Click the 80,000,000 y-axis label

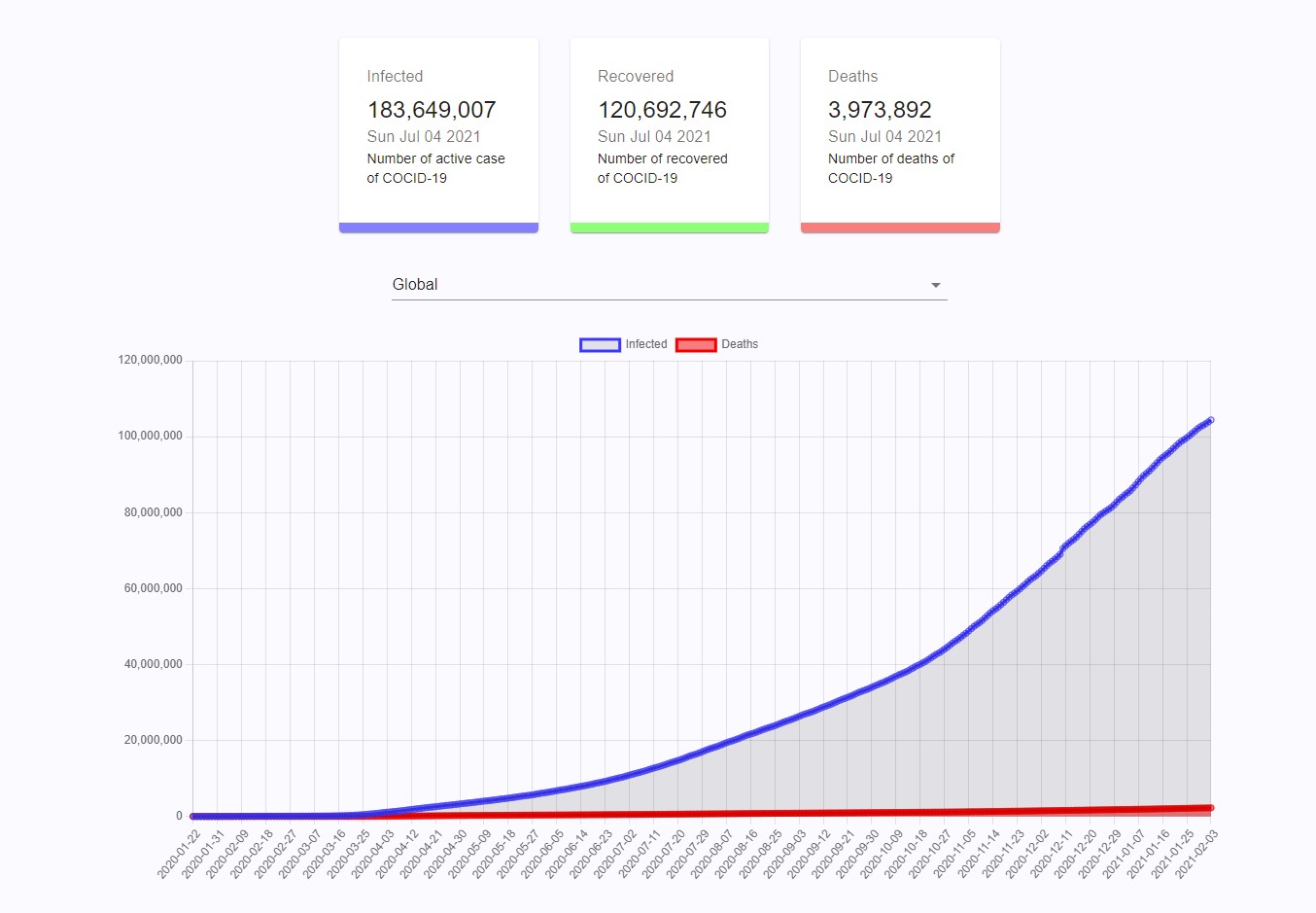click(154, 512)
